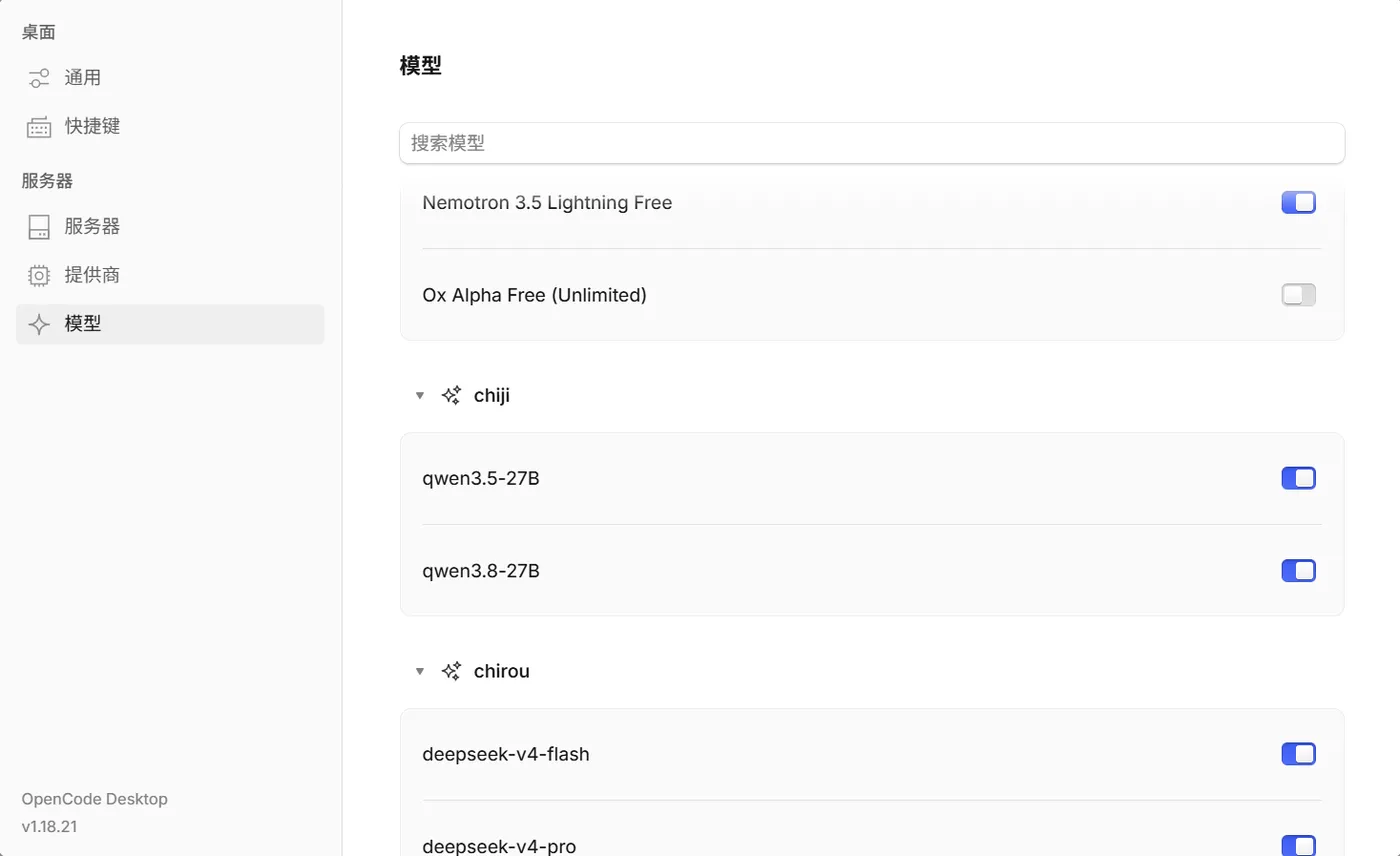Enable the Ox Alpha Free (Unlimited) toggle
The image size is (1400, 856).
(1299, 295)
